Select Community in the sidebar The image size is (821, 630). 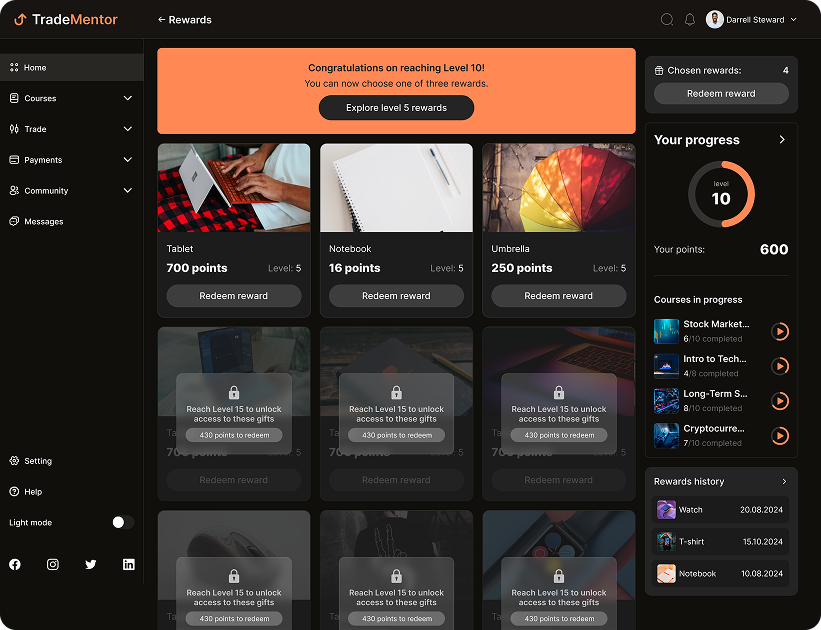click(72, 191)
